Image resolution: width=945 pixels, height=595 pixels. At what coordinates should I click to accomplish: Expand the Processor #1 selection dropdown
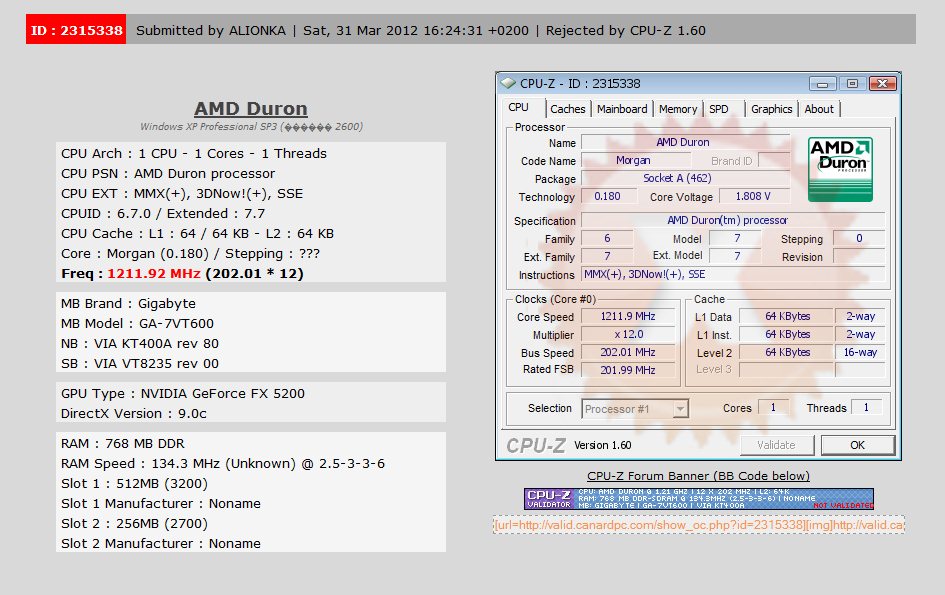pos(680,409)
